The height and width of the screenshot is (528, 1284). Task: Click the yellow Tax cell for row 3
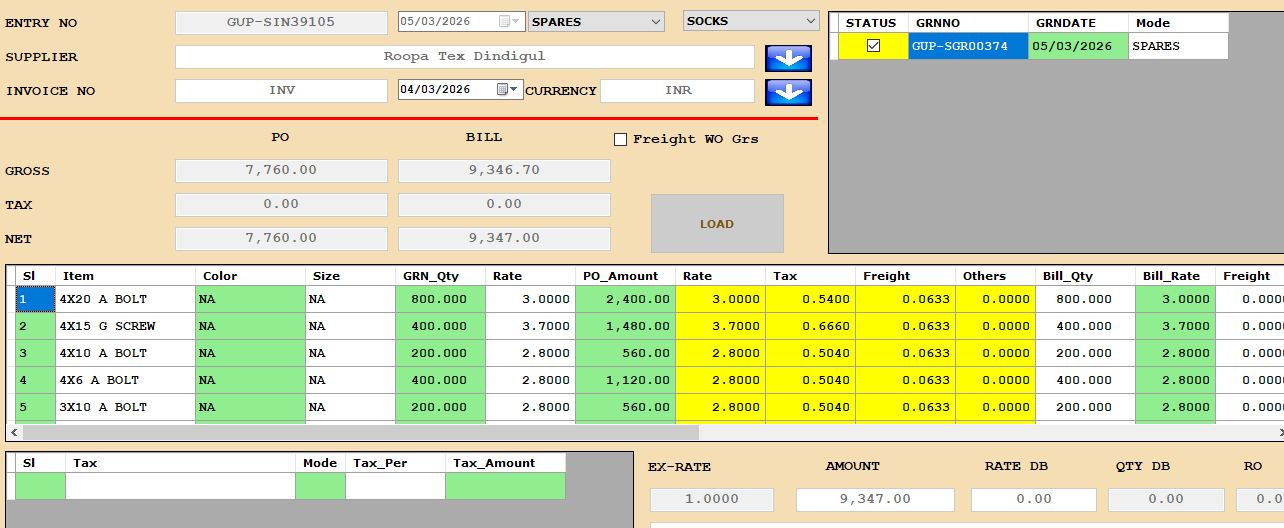click(x=810, y=353)
